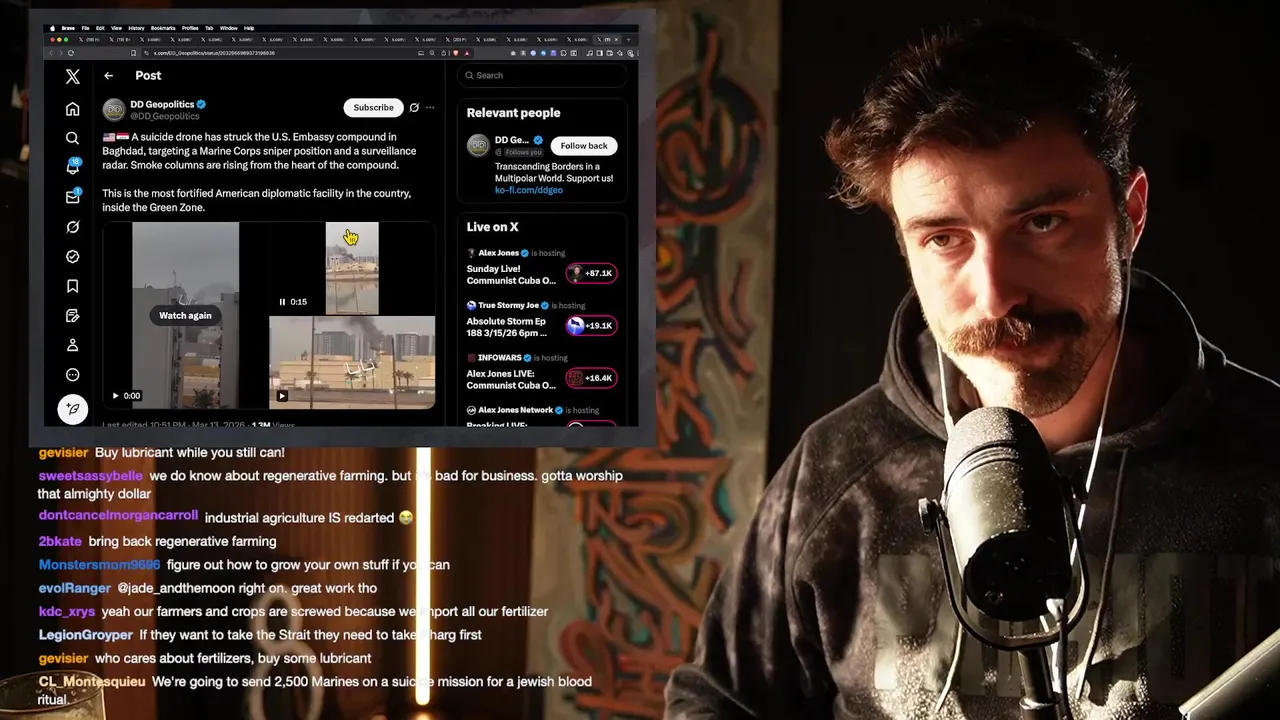
Task: Click Grok icon next to Subscribe
Action: point(414,107)
